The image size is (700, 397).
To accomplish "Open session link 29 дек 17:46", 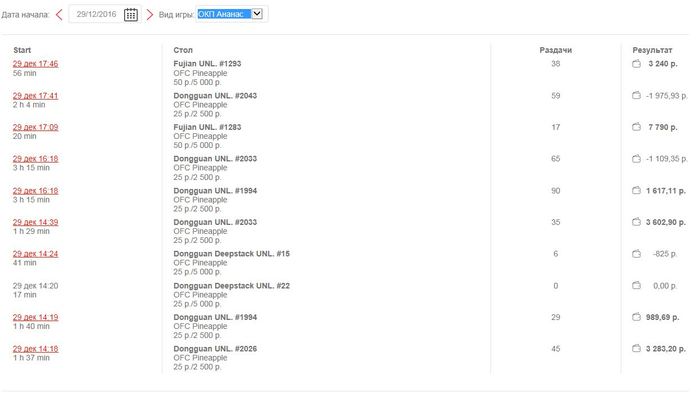I will click(35, 64).
